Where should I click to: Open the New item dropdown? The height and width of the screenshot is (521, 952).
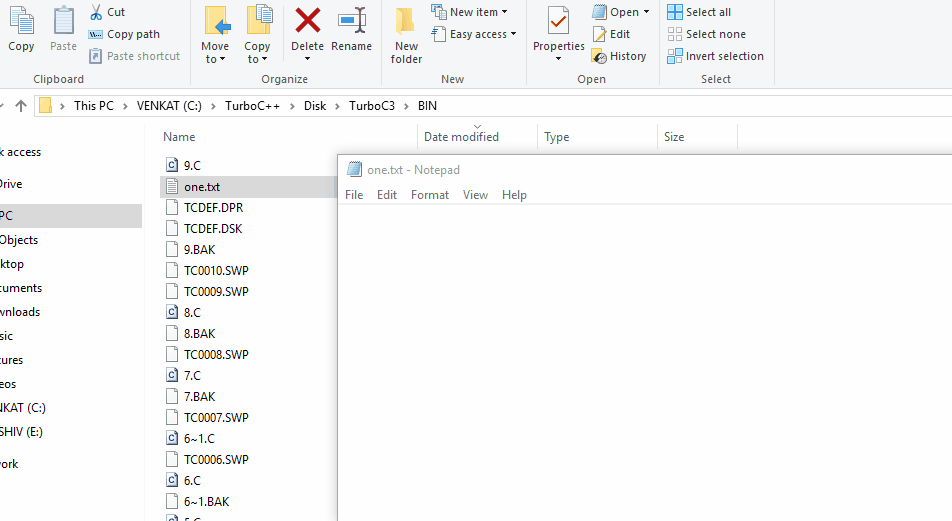coord(470,12)
